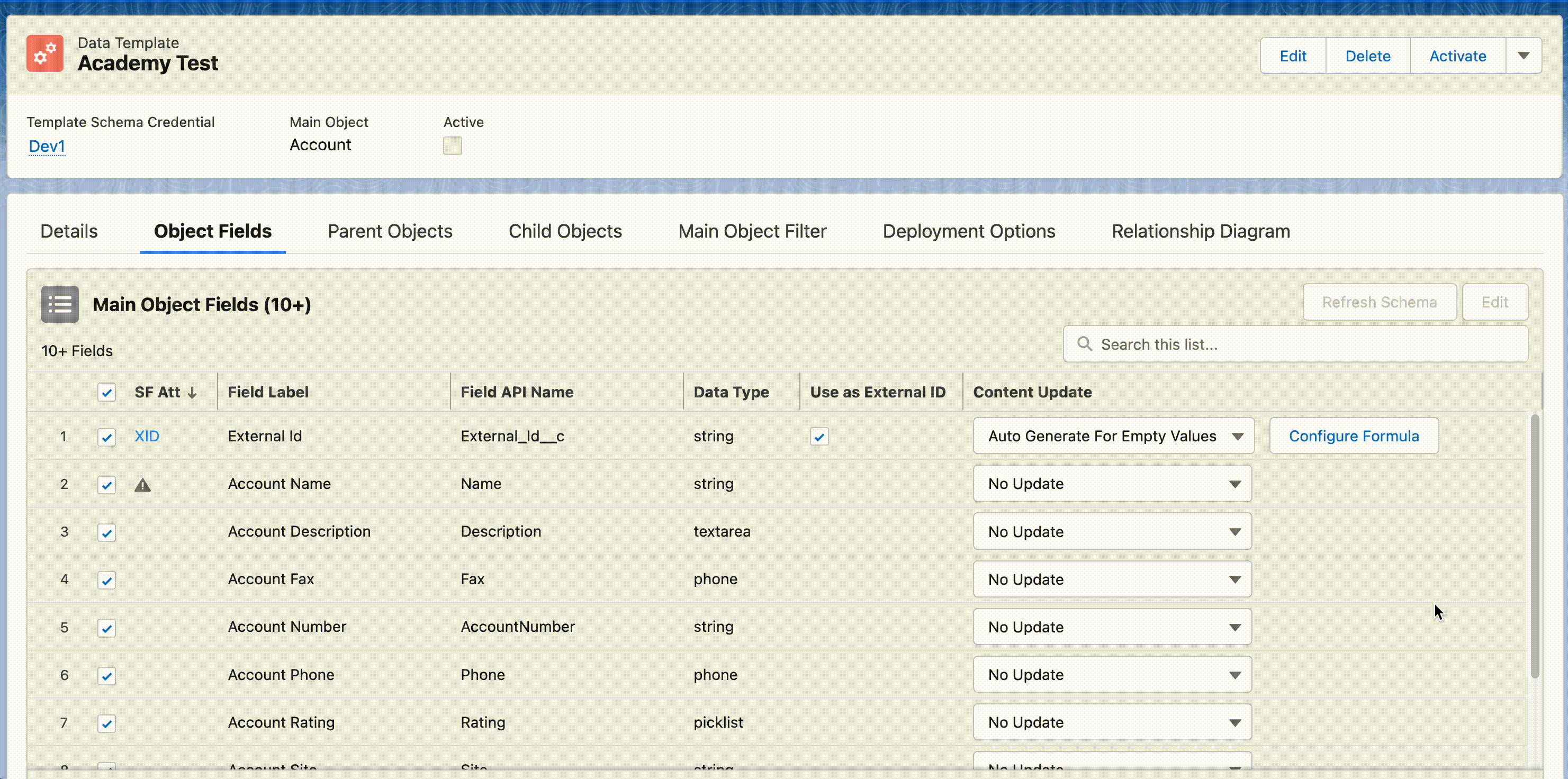Uncheck the Account Description row checkbox
1568x779 pixels.
pyautogui.click(x=106, y=532)
